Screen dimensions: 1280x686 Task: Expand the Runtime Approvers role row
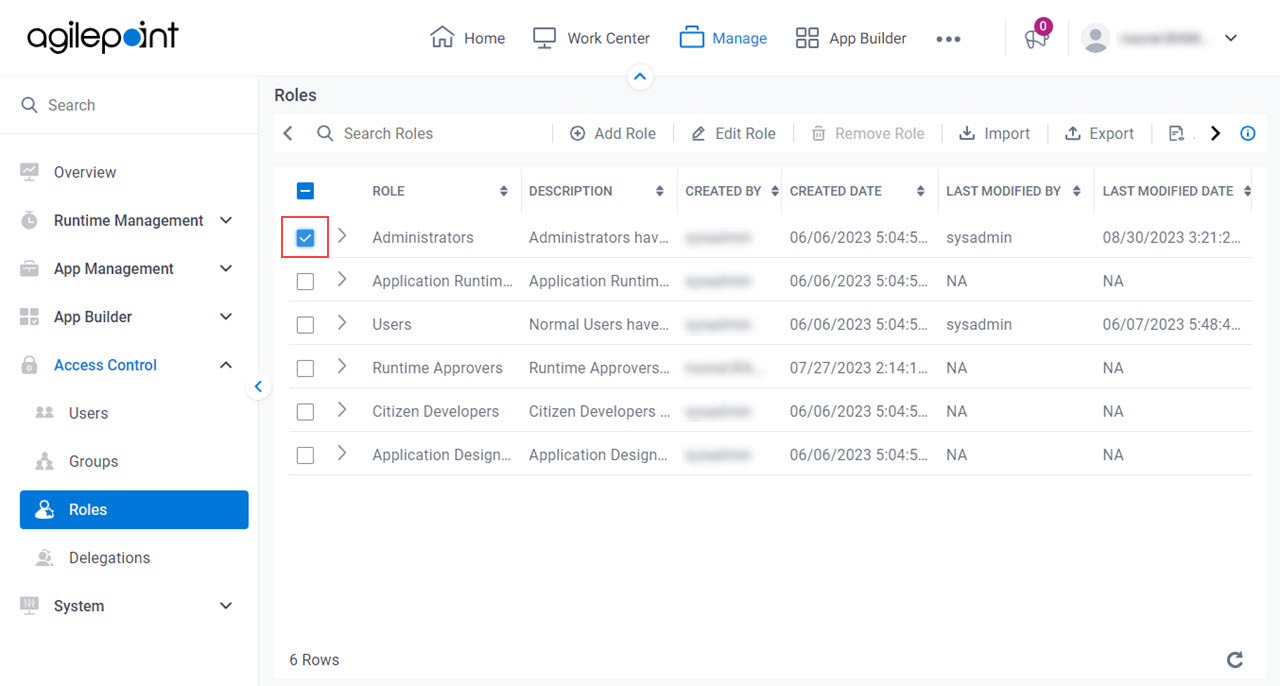[342, 366]
